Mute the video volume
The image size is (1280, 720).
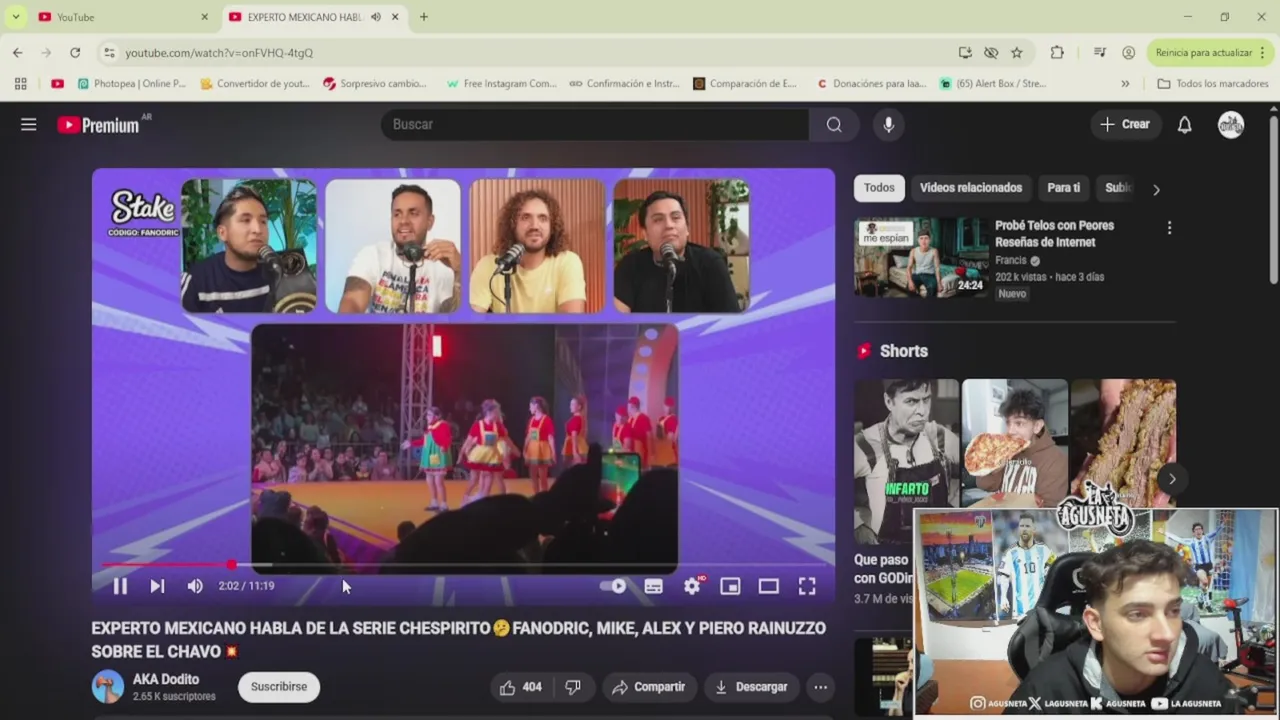(195, 586)
